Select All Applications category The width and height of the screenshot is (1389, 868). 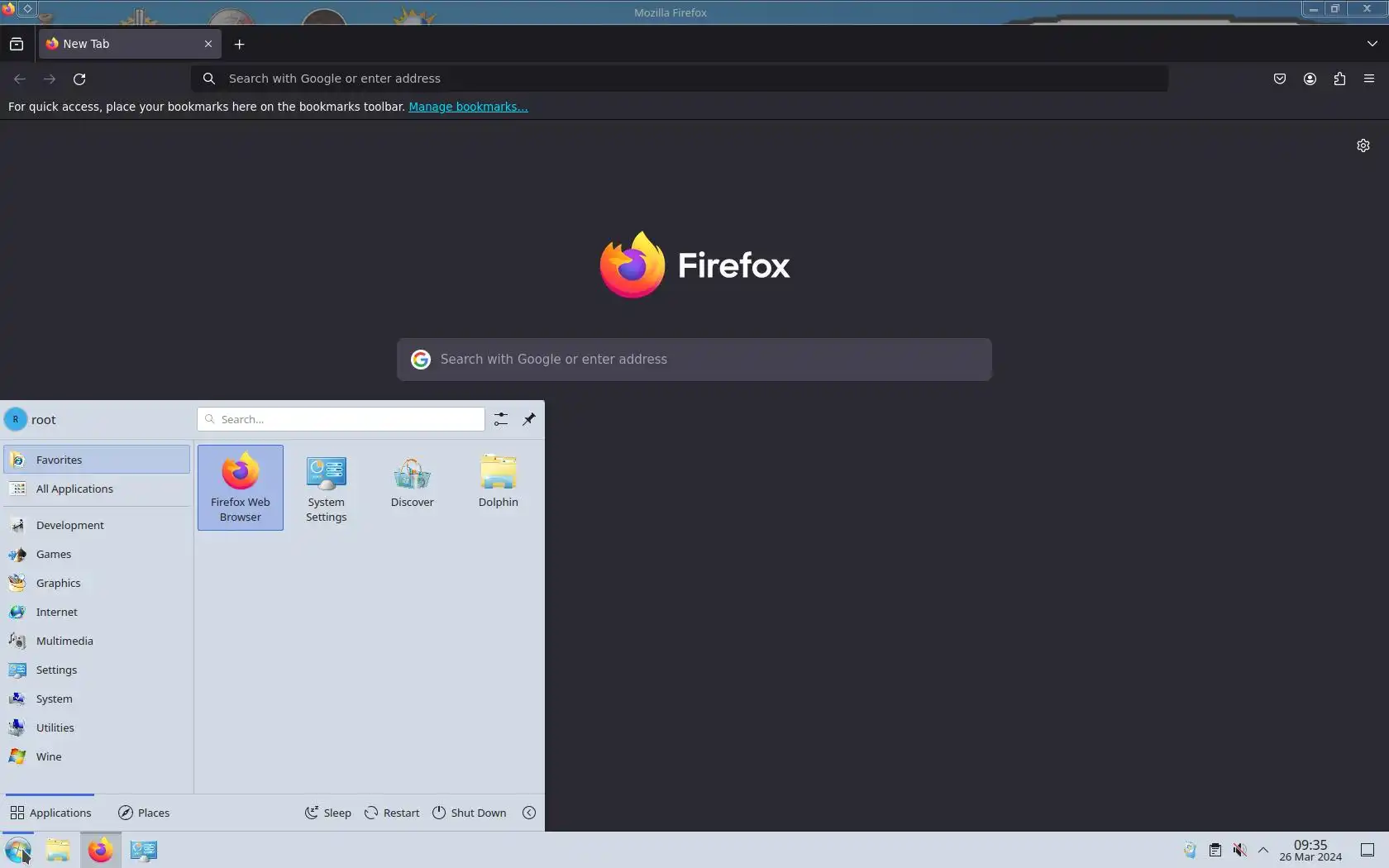pos(97,489)
